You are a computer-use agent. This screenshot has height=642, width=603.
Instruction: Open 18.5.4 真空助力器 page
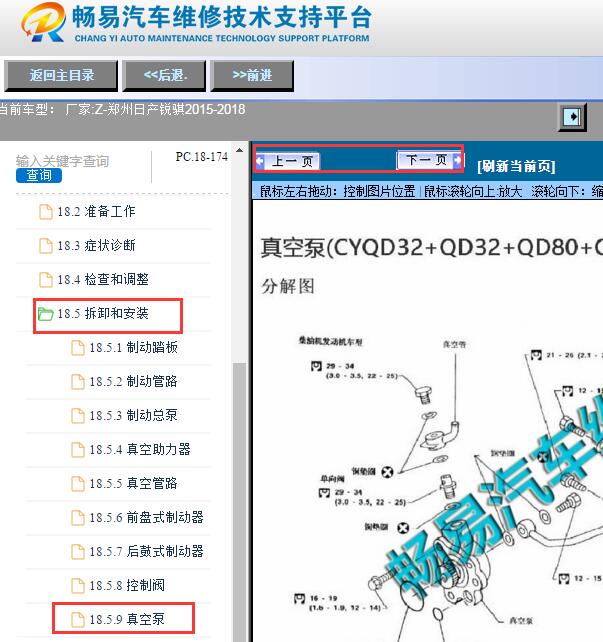pos(140,450)
